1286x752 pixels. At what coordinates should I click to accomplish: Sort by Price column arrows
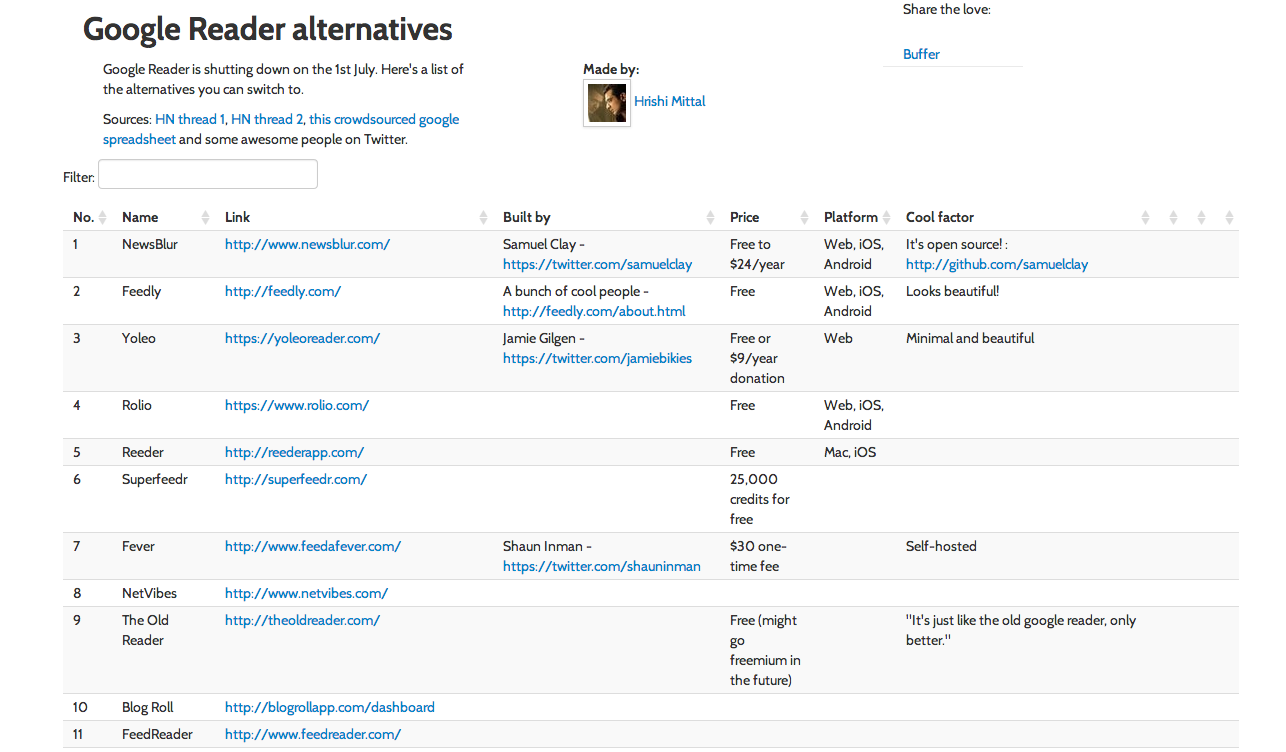click(x=804, y=218)
